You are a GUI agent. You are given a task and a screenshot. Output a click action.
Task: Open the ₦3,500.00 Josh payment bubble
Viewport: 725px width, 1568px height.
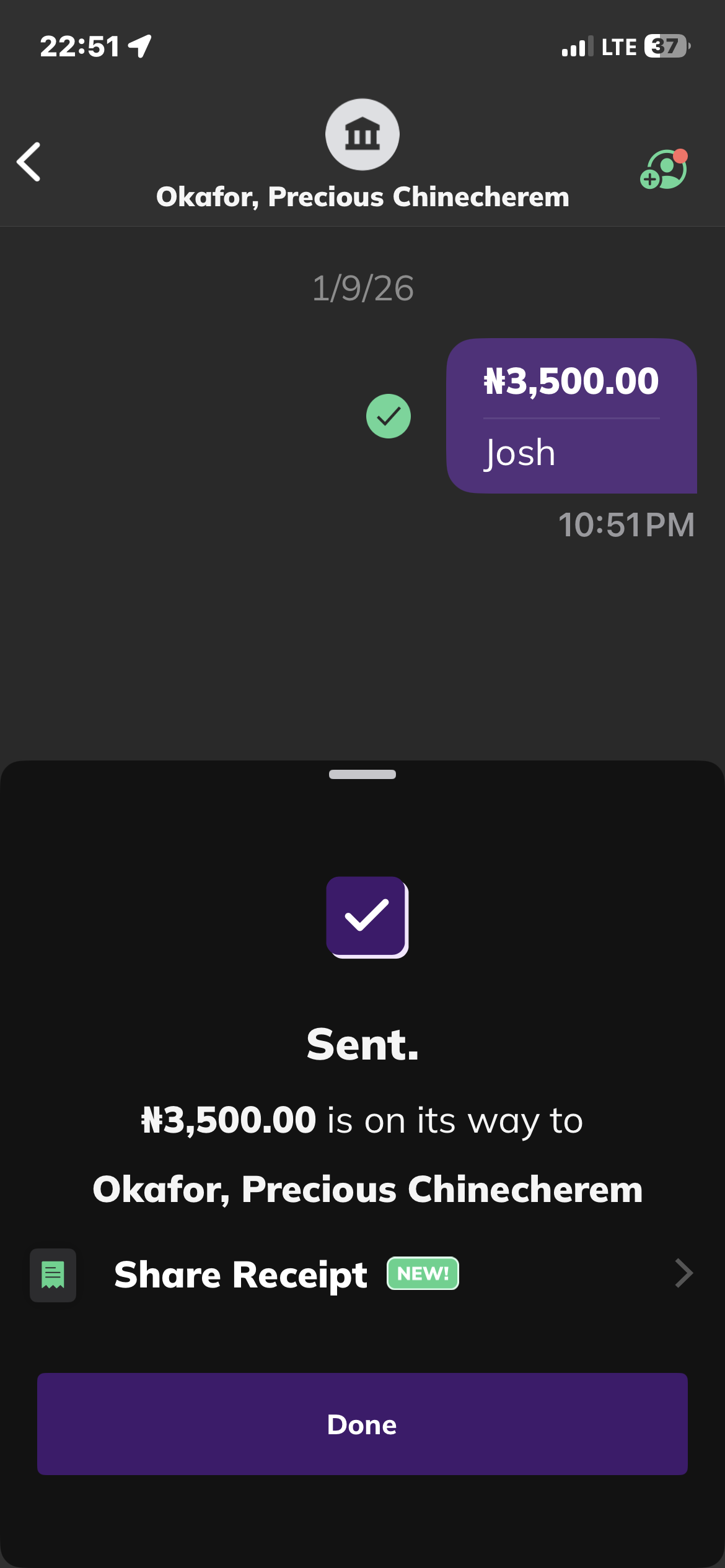571,416
